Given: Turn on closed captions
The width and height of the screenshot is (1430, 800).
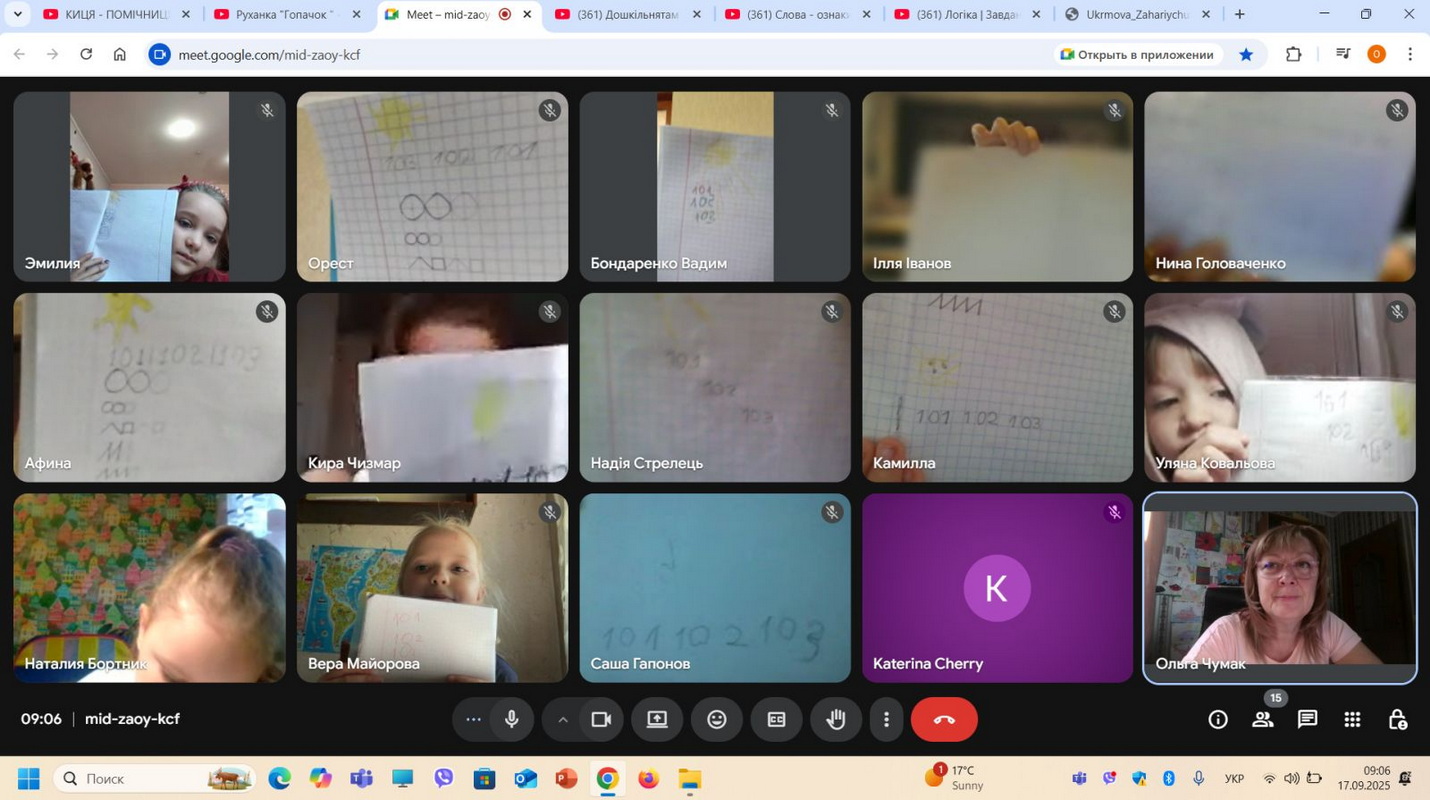Looking at the screenshot, I should (776, 719).
